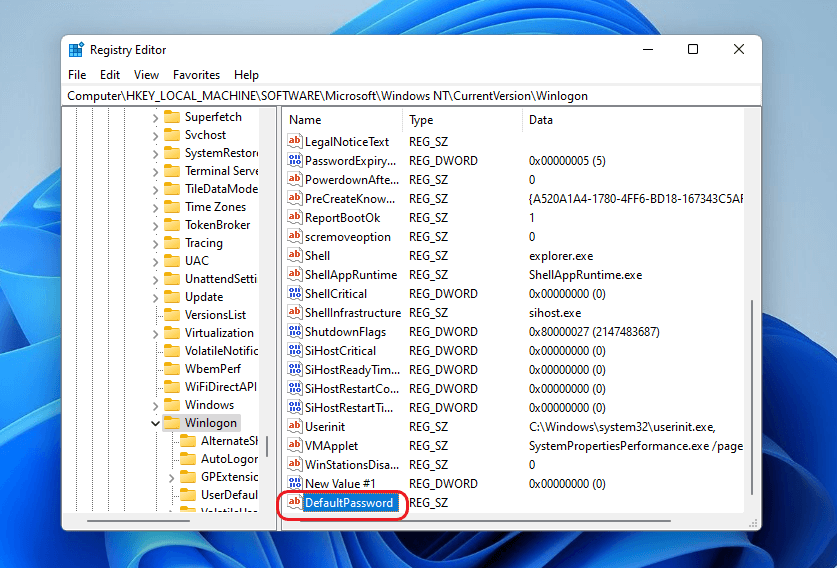The width and height of the screenshot is (837, 568).
Task: Click the Superfetch folder icon
Action: click(171, 117)
